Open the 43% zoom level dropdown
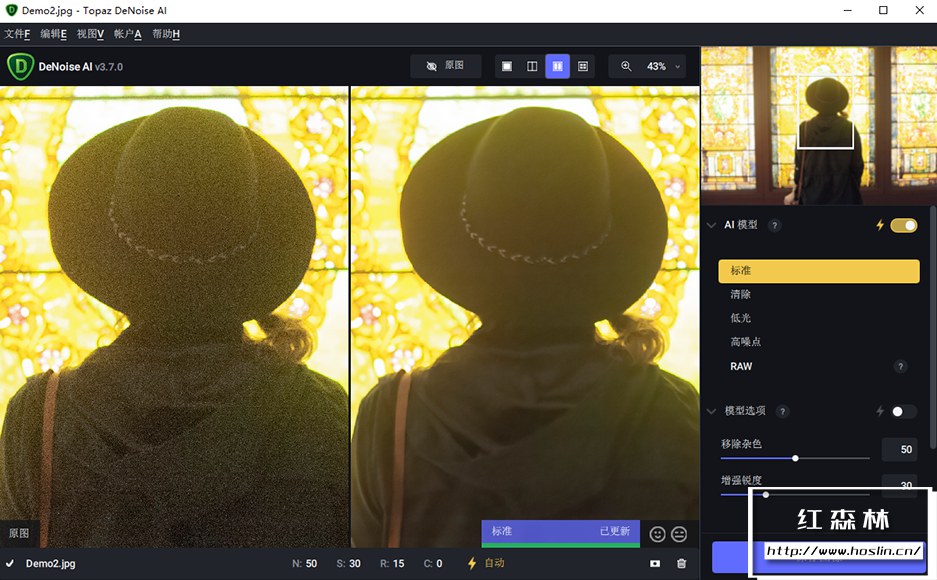This screenshot has width=937, height=580. (663, 66)
